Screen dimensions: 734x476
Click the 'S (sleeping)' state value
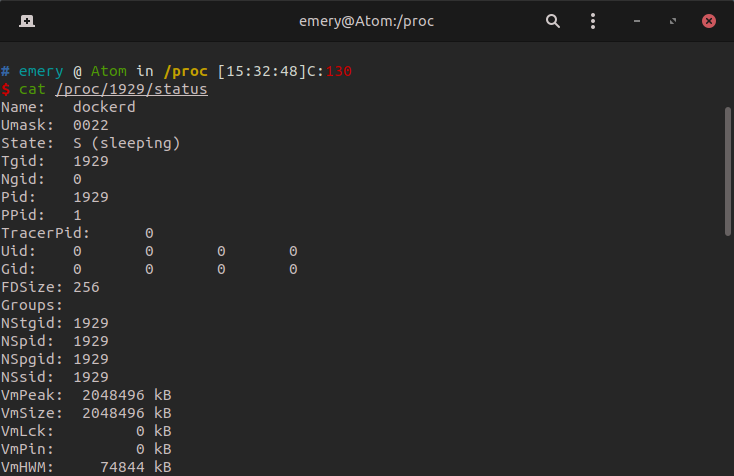[127, 144]
